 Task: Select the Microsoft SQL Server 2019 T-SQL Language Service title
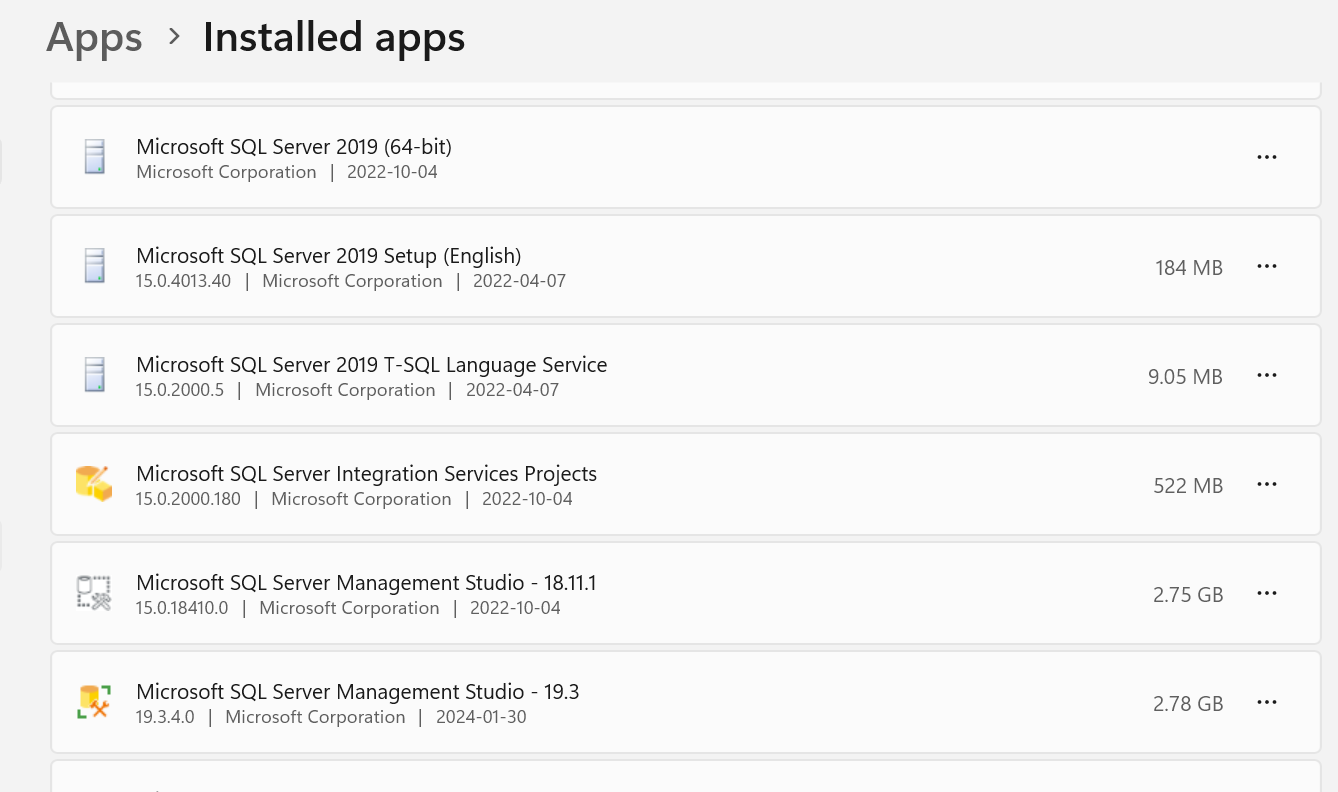coord(371,365)
